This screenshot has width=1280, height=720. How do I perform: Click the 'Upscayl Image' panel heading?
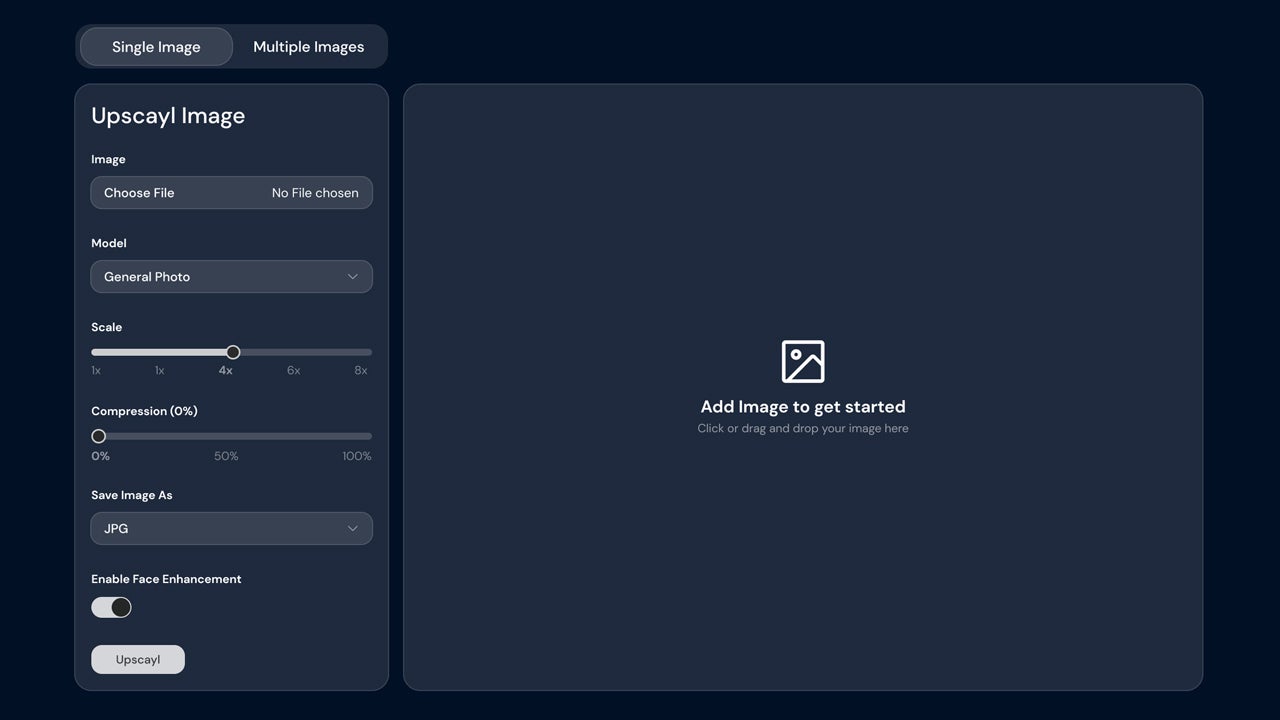(x=168, y=116)
